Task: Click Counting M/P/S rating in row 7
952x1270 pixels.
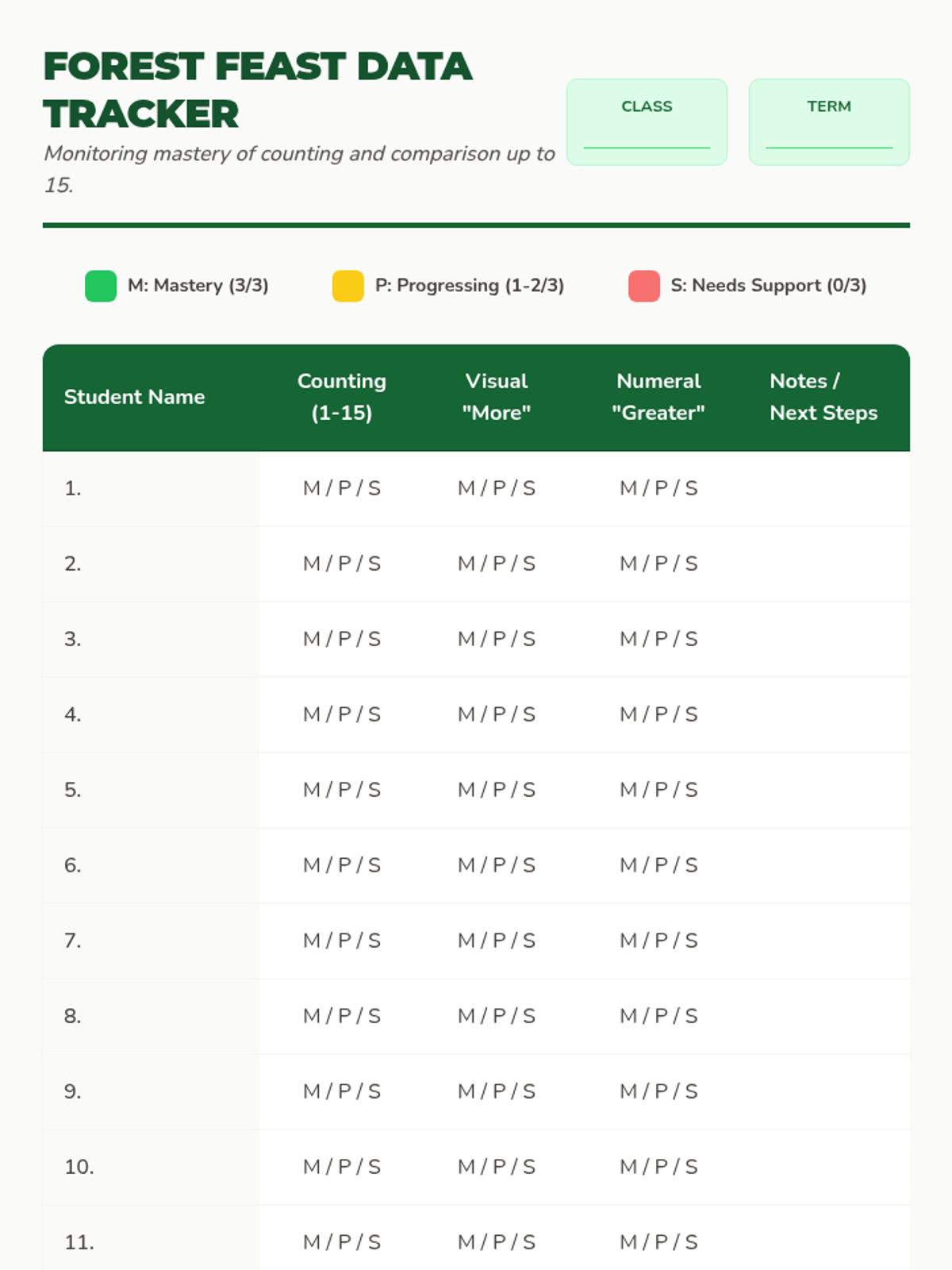Action: (x=342, y=941)
